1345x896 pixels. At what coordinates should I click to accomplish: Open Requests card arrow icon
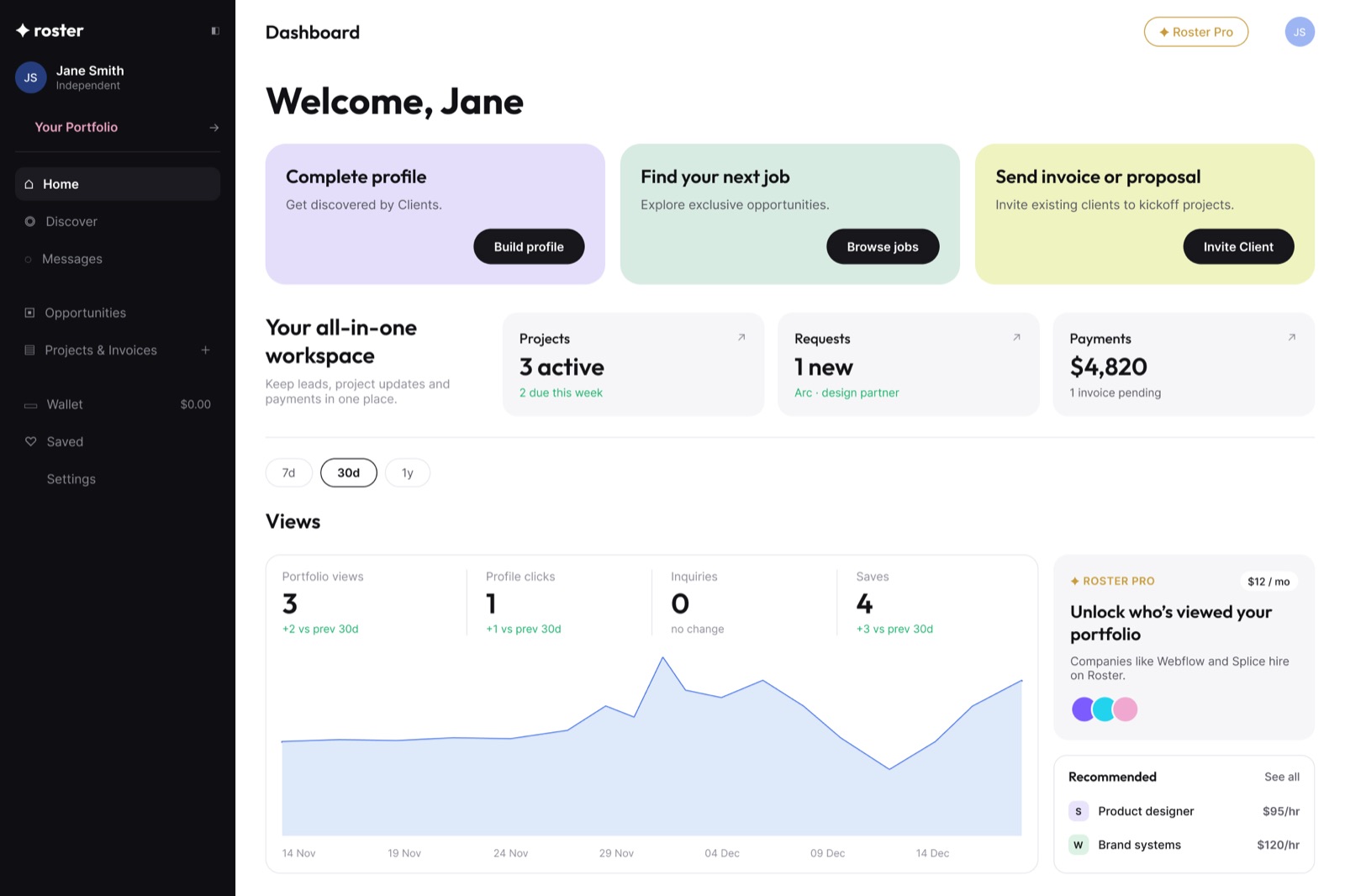(x=1016, y=337)
